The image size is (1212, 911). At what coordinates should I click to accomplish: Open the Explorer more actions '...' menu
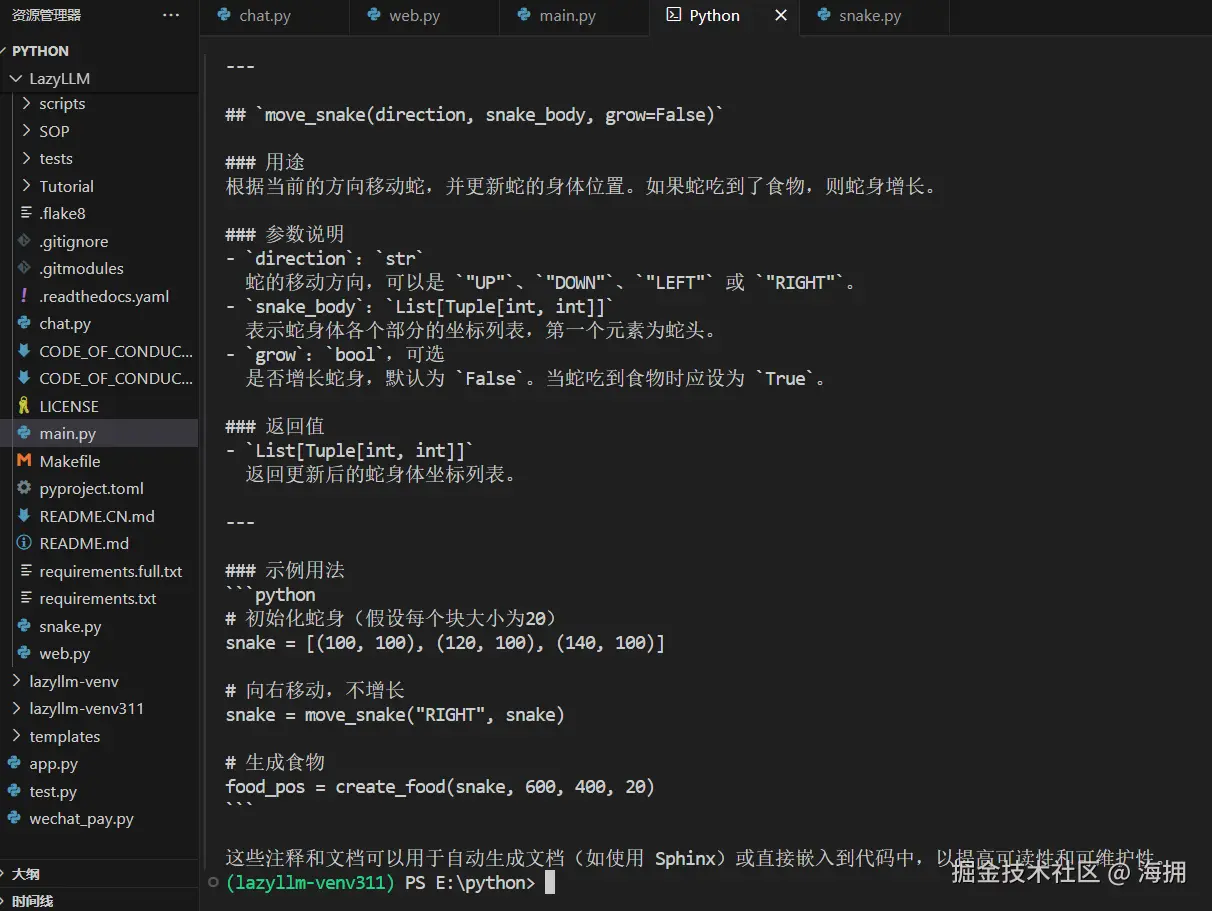pyautogui.click(x=170, y=14)
